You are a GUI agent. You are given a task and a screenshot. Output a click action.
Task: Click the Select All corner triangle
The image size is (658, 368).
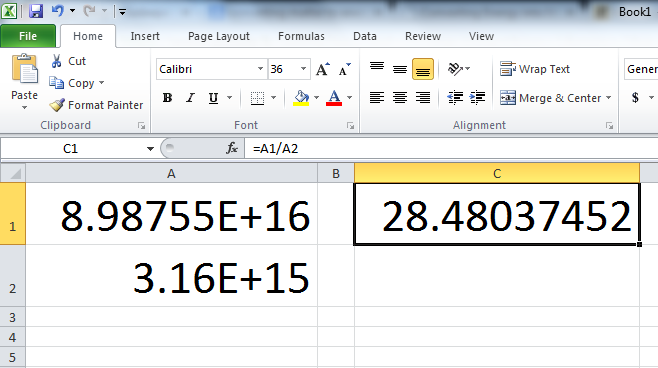point(13,173)
